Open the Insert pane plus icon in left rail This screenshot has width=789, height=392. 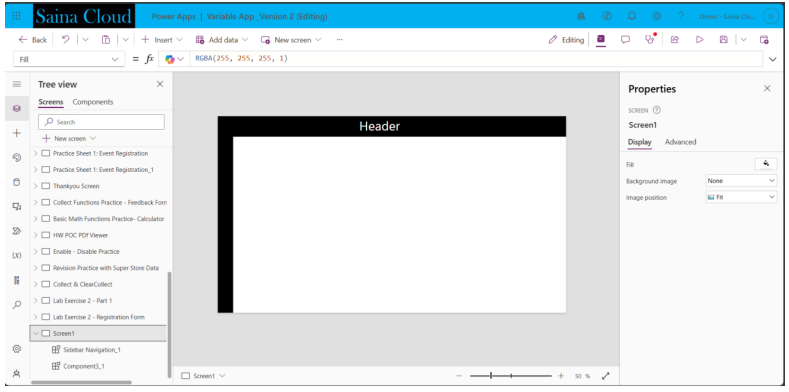[x=17, y=133]
